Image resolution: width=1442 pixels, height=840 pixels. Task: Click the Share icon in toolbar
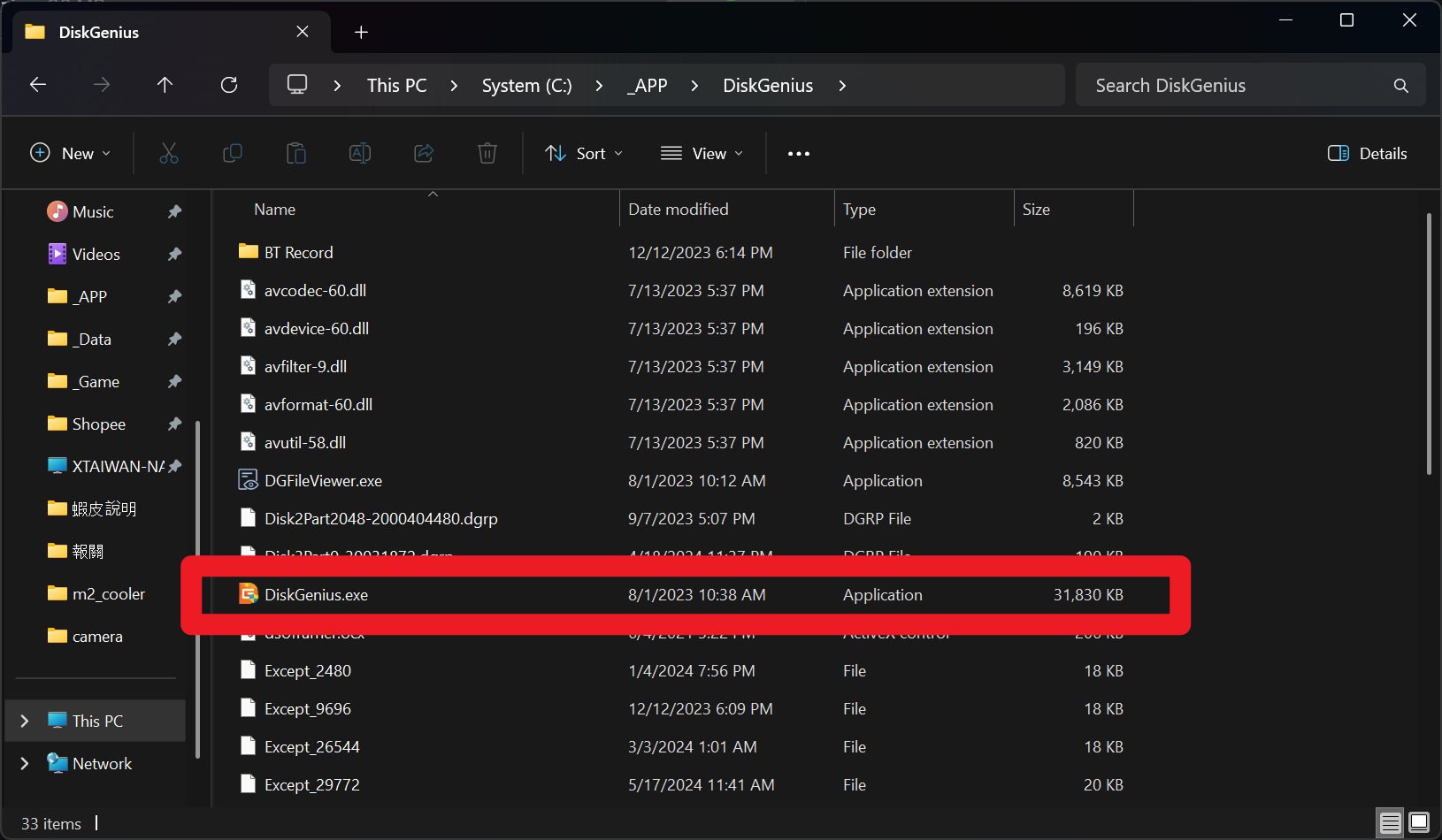coord(424,154)
